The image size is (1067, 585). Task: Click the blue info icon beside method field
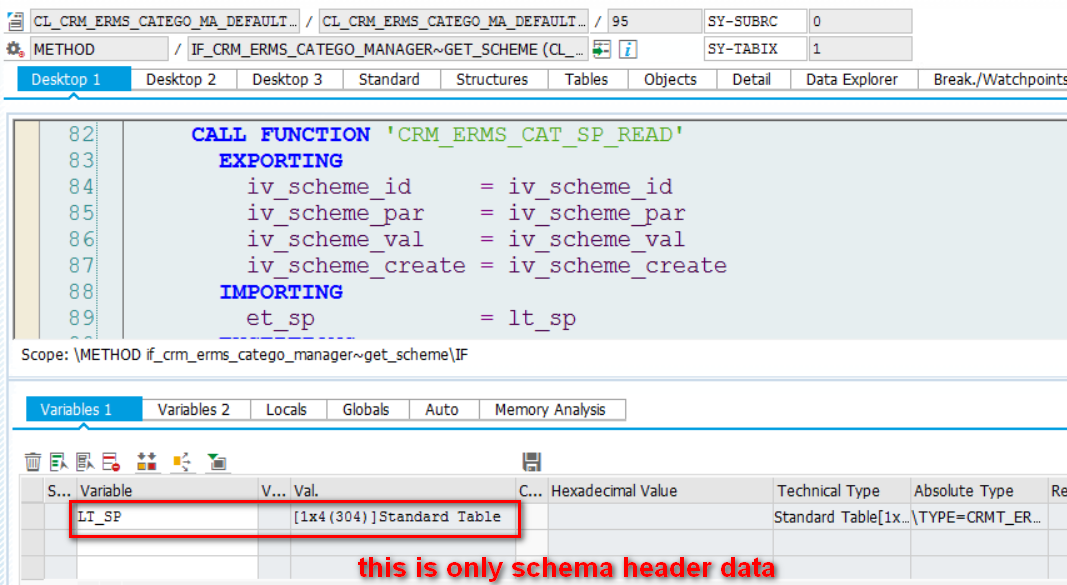[x=628, y=49]
